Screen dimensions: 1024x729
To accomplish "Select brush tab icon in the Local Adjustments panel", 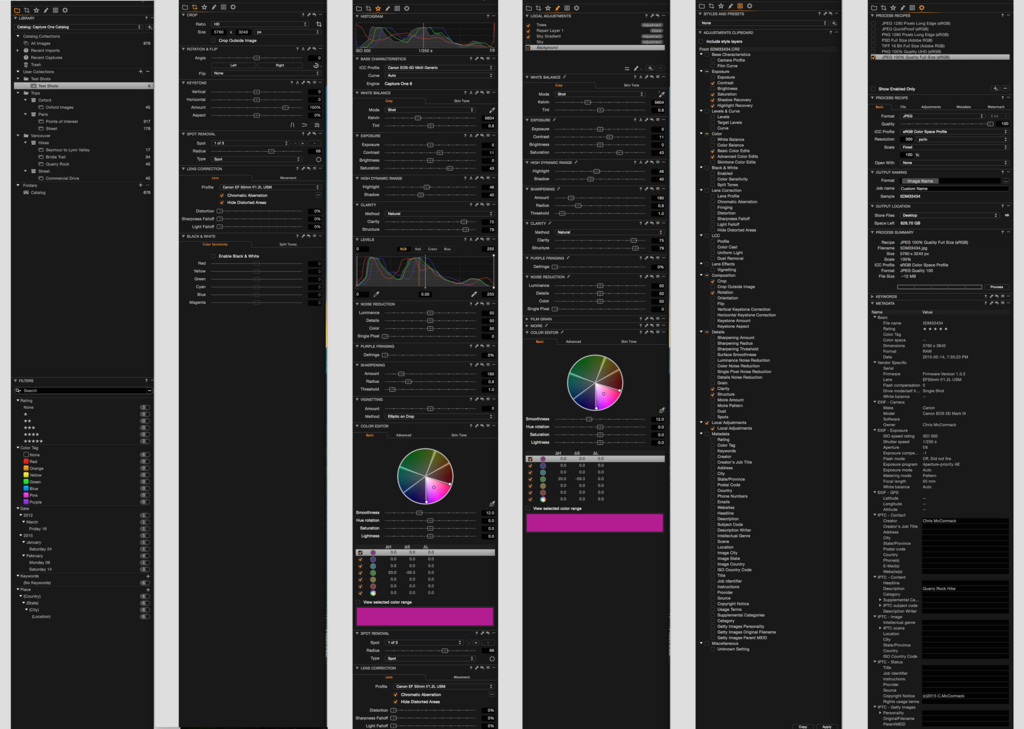I will tap(557, 8).
